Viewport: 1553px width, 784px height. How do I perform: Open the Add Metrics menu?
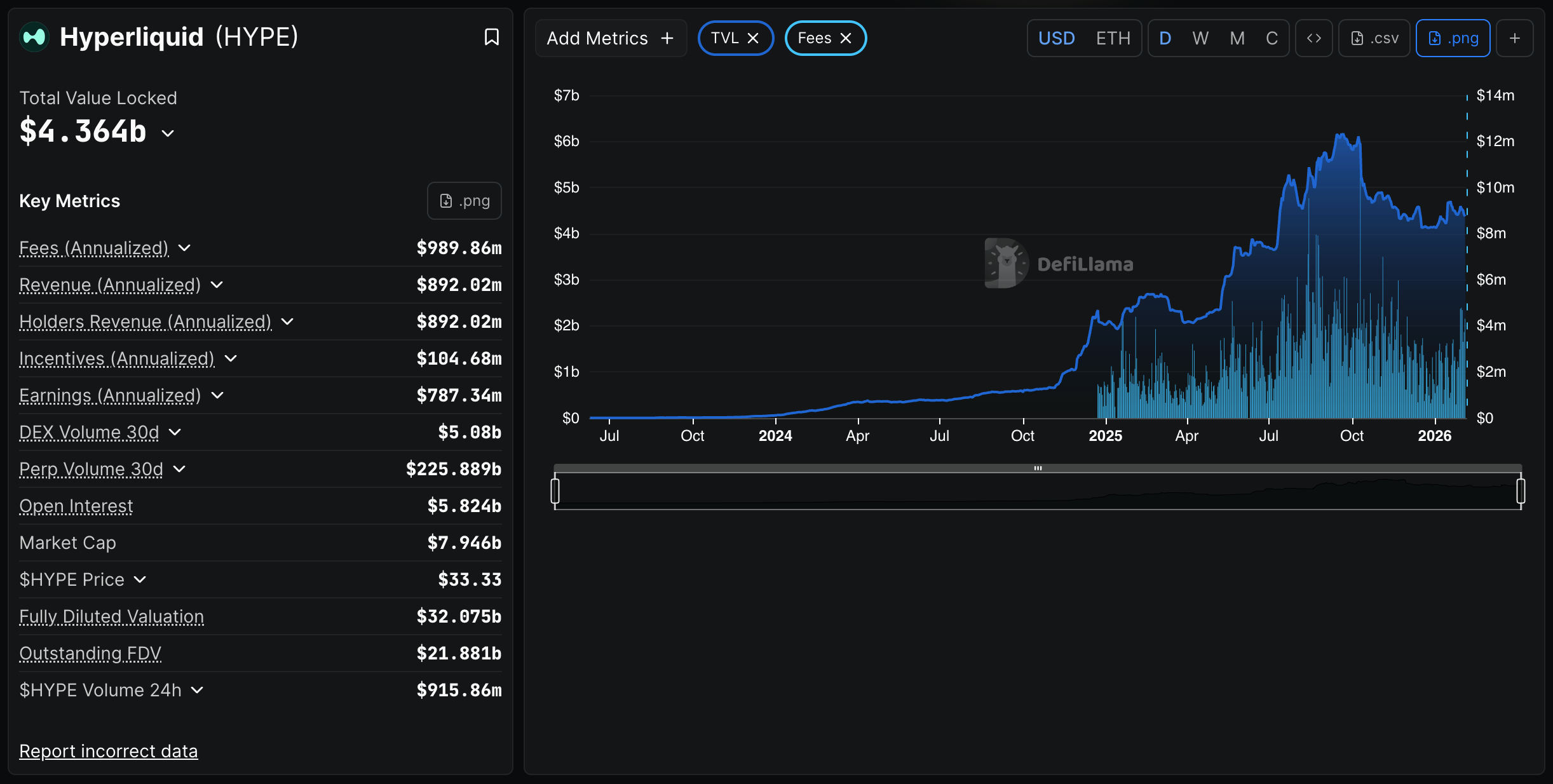coord(610,38)
